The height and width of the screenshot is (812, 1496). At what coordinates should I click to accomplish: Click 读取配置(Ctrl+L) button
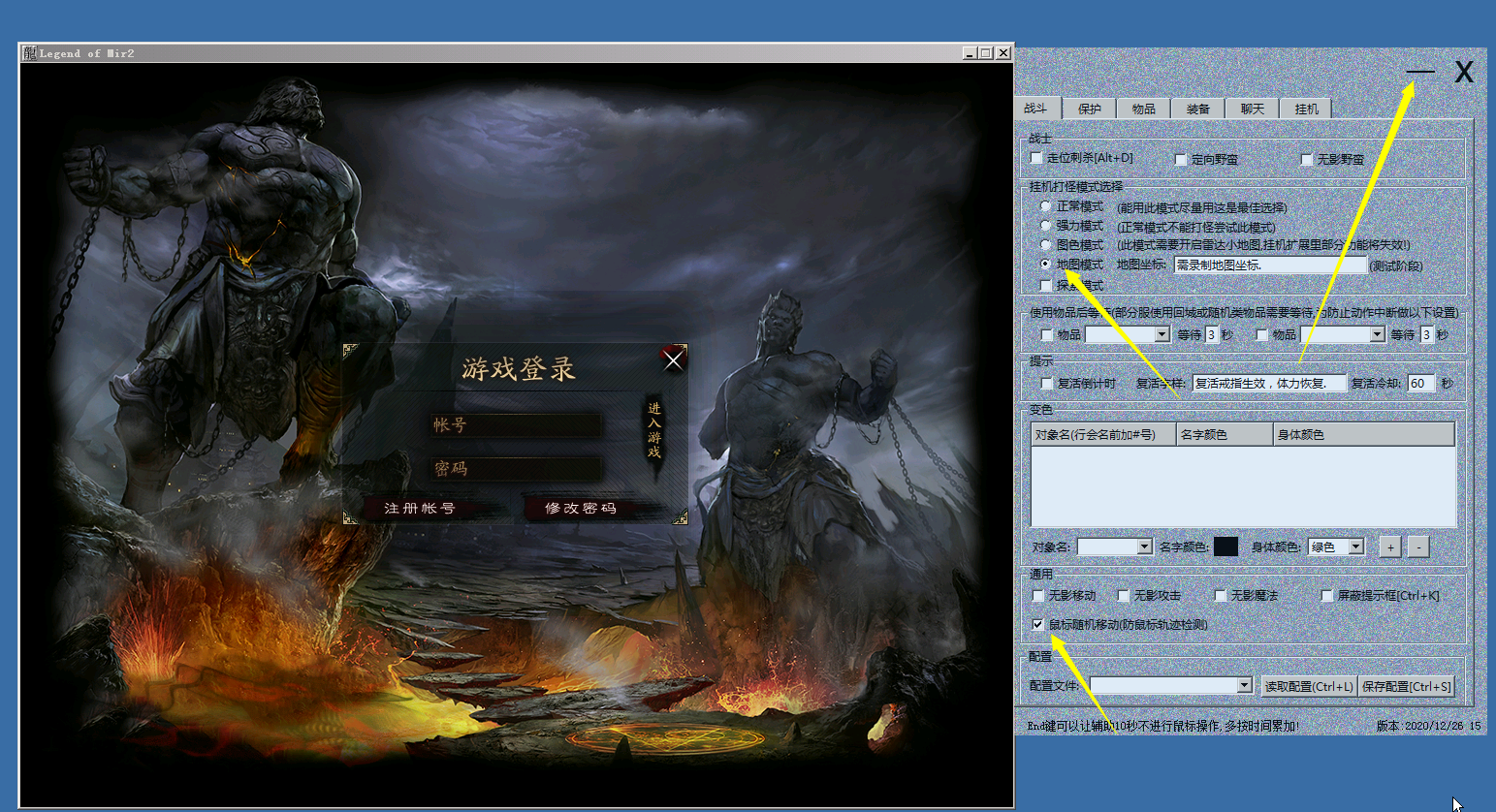(1309, 686)
